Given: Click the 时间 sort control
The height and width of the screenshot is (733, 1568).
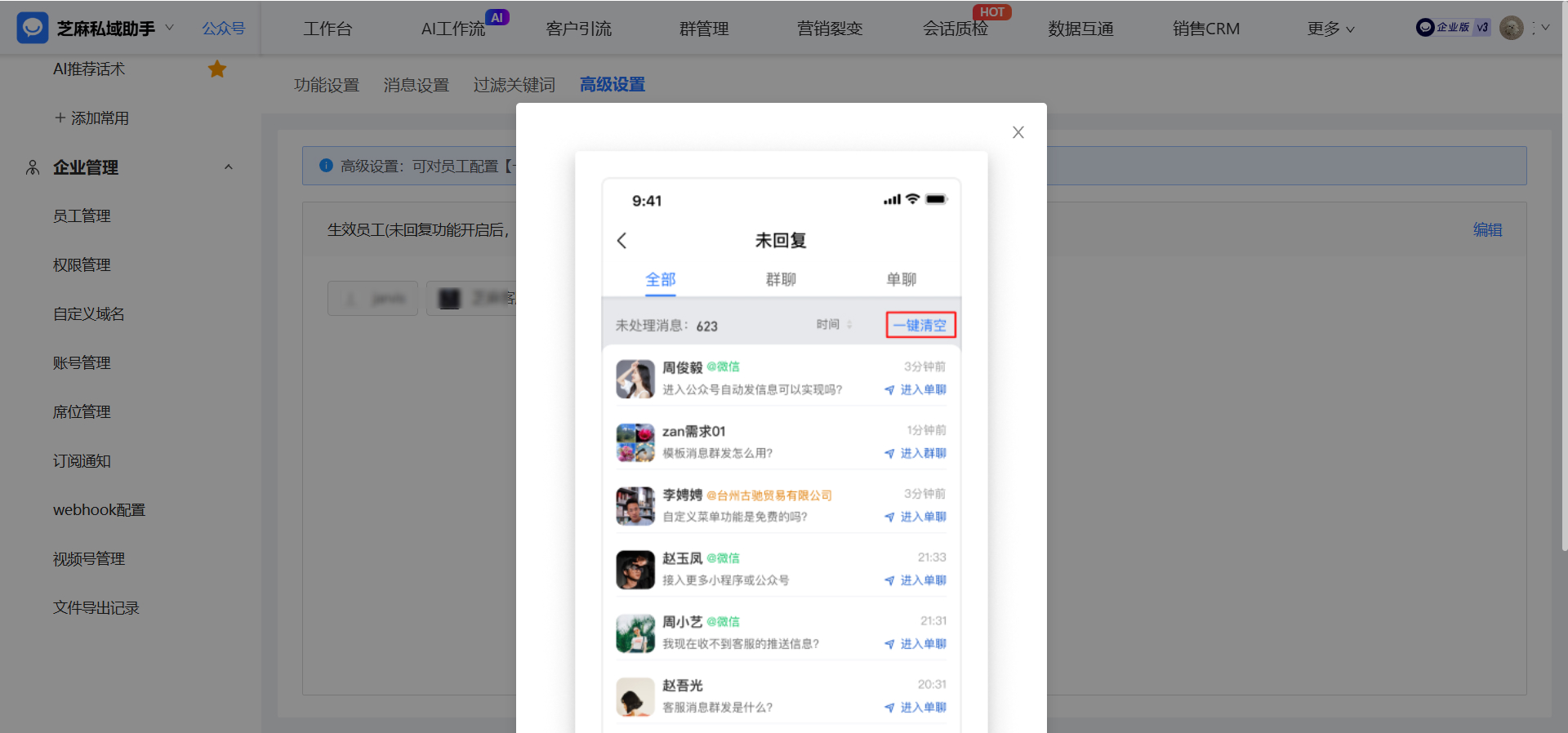Looking at the screenshot, I should tap(835, 325).
